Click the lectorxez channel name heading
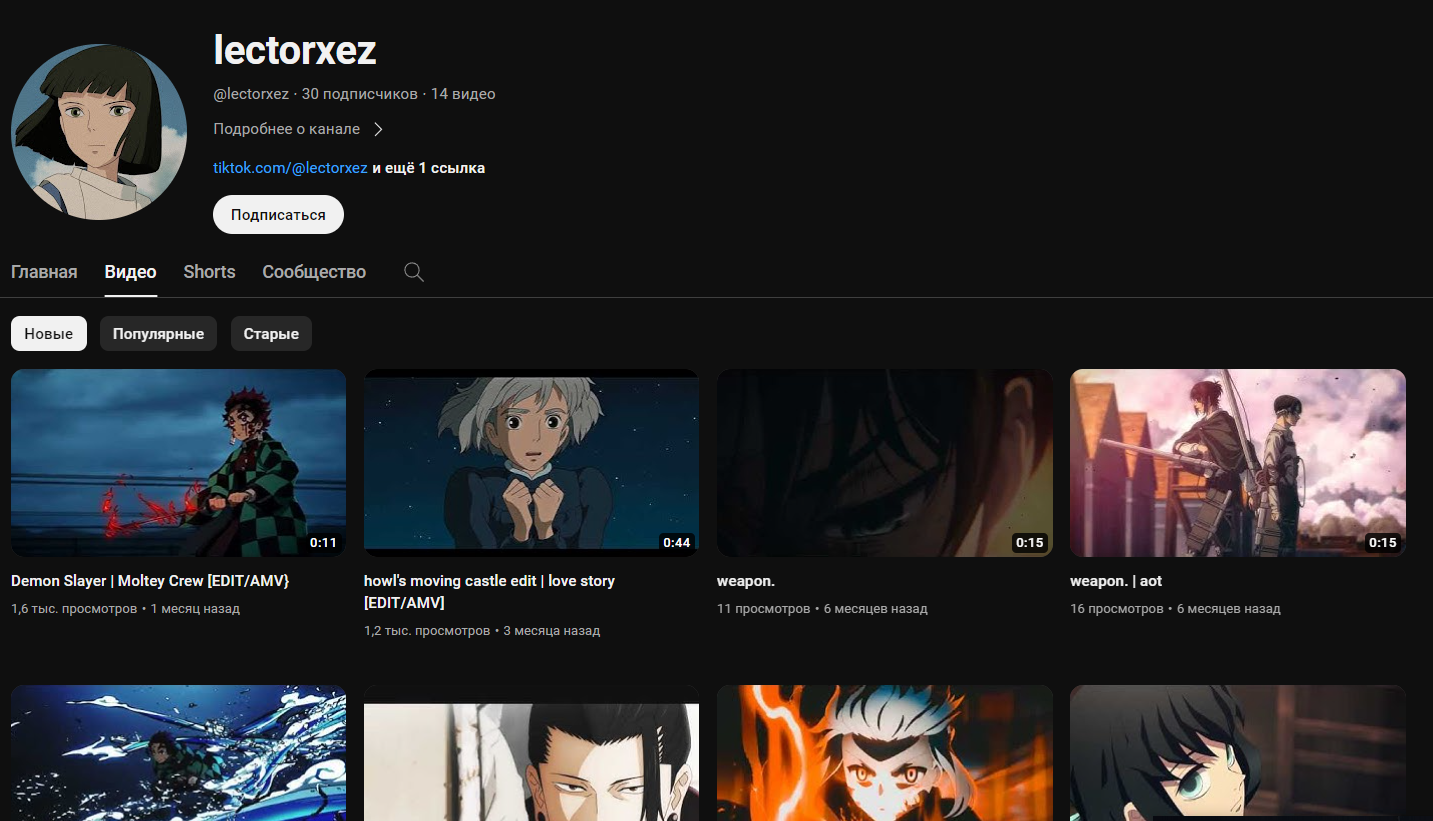Screen dimensions: 1433x821 tap(295, 49)
